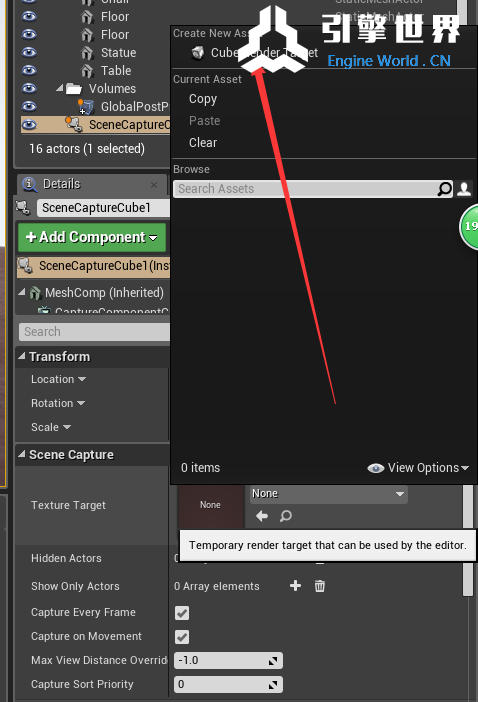
Task: Close the Details tab
Action: click(x=154, y=184)
